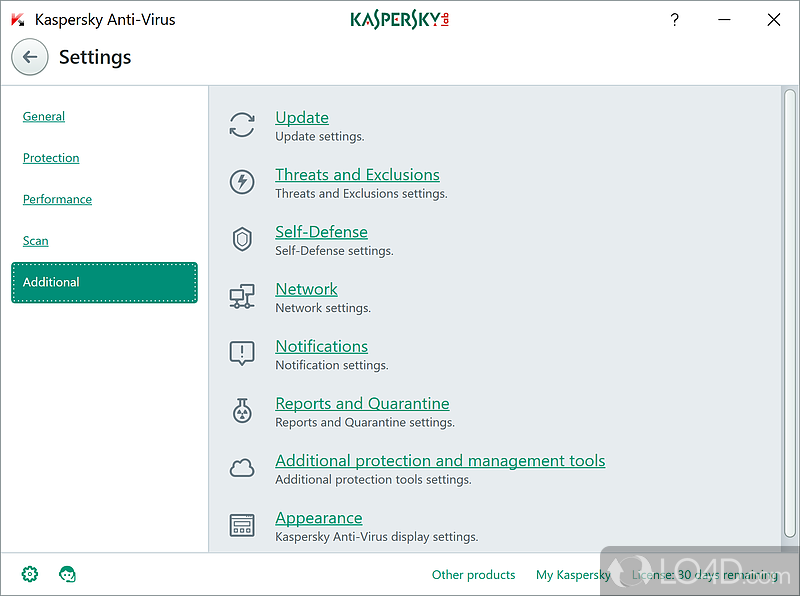The height and width of the screenshot is (596, 800).
Task: Click the Appearance window icon
Action: point(242,525)
